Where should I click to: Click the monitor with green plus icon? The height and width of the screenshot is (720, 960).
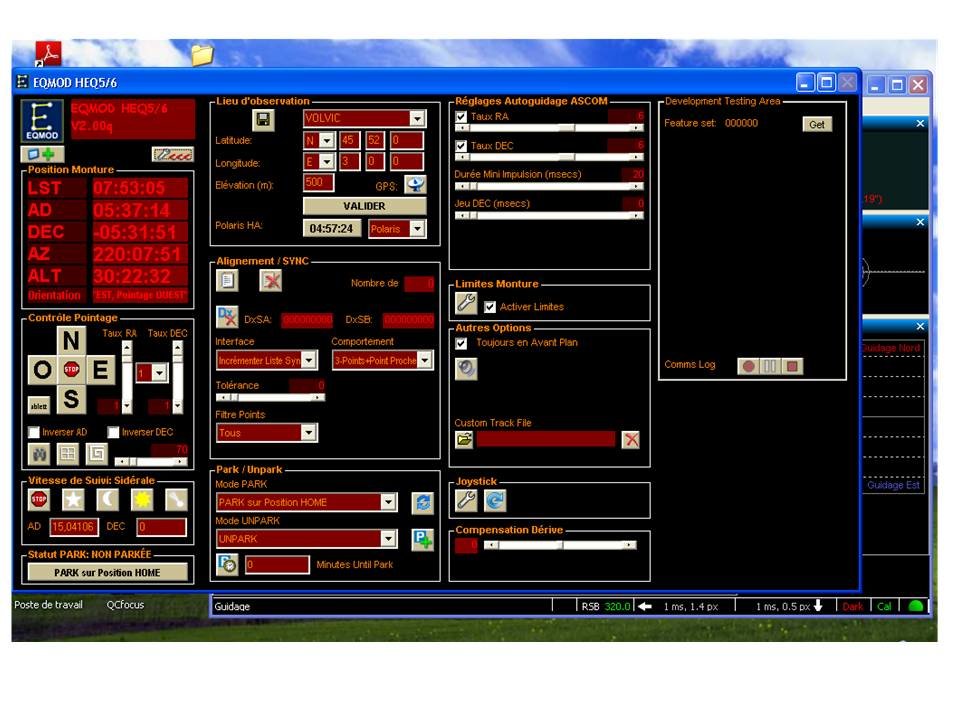point(42,154)
